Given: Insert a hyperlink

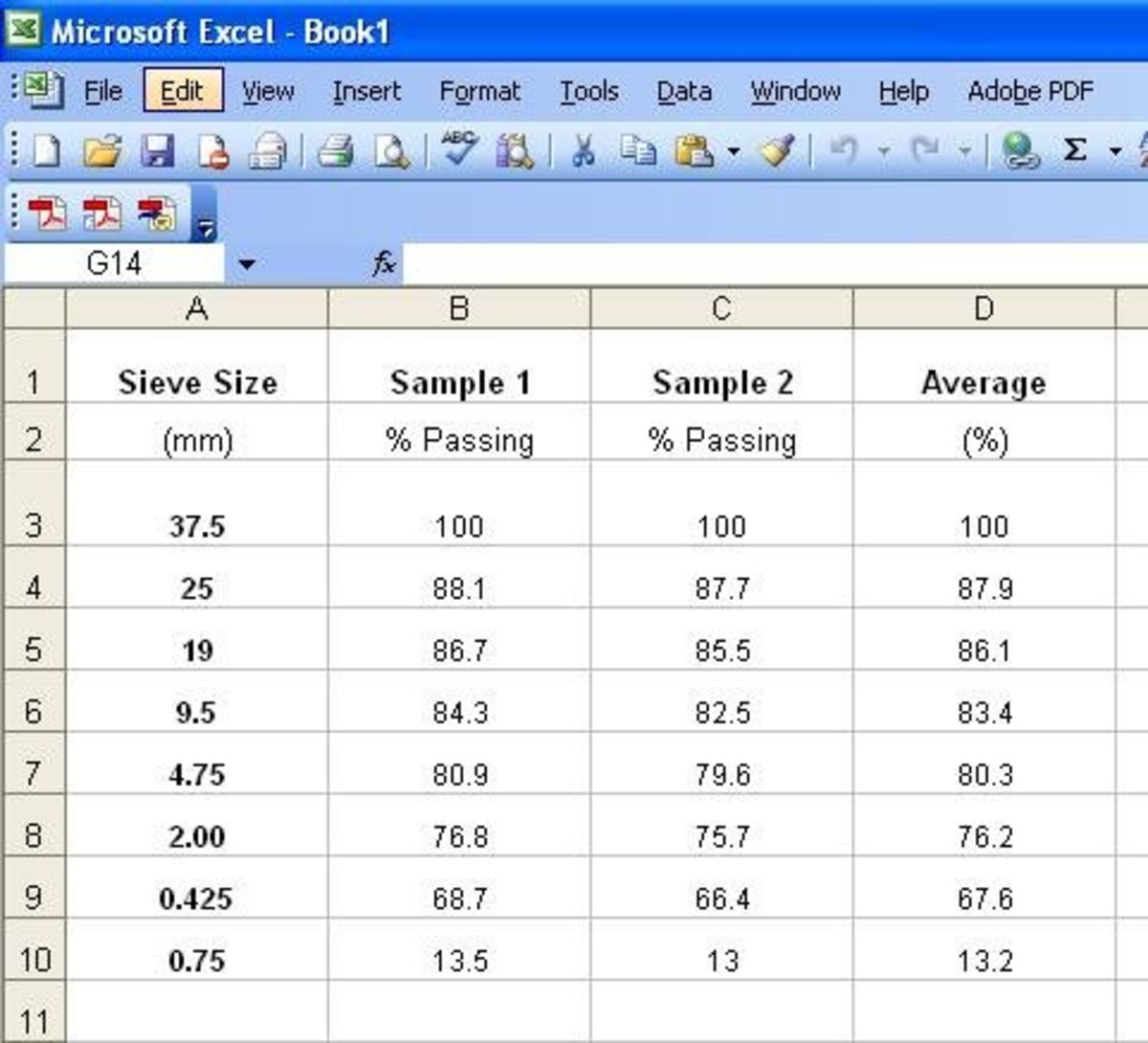Looking at the screenshot, I should 1022,150.
